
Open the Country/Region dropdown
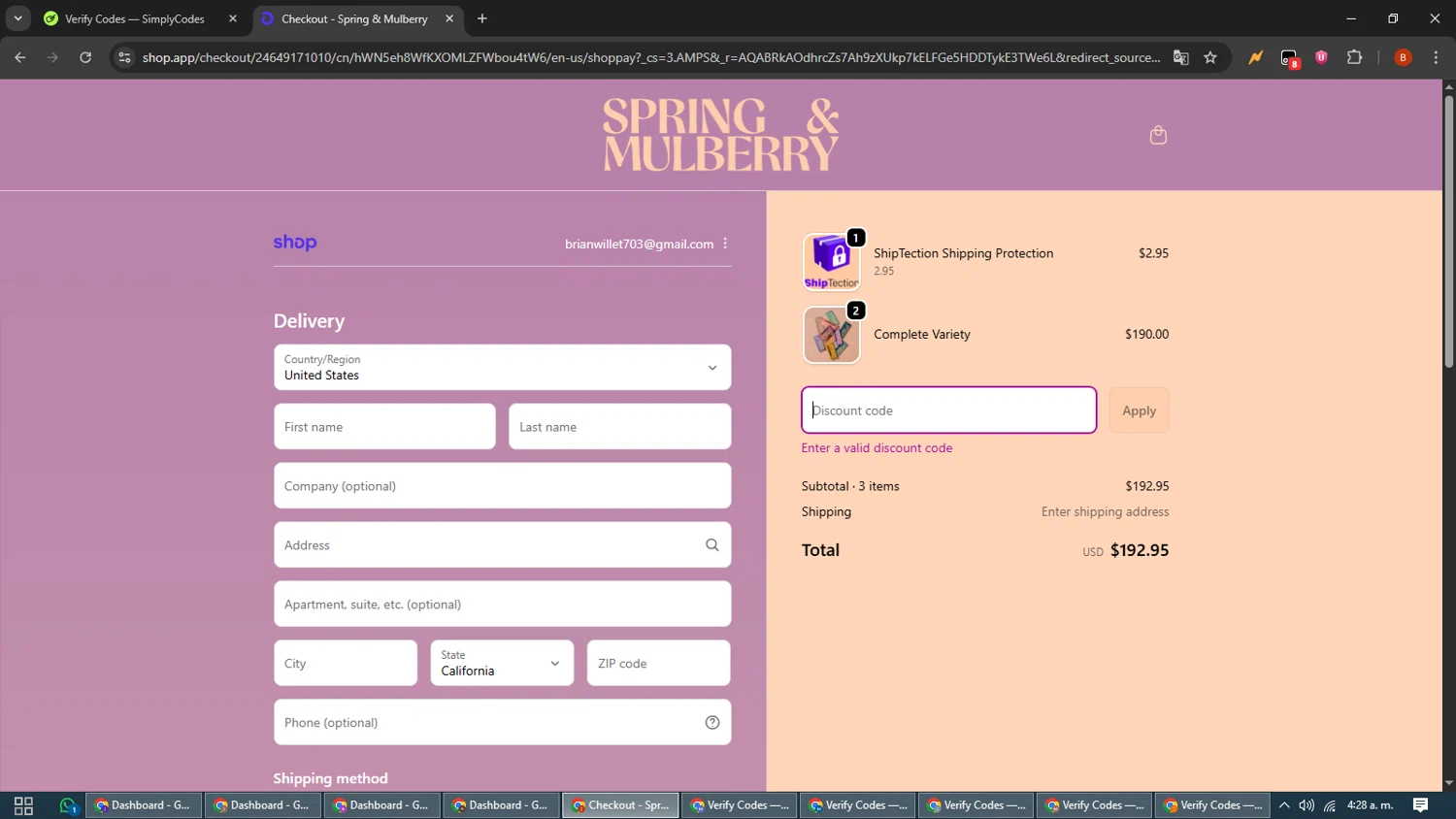click(x=502, y=368)
